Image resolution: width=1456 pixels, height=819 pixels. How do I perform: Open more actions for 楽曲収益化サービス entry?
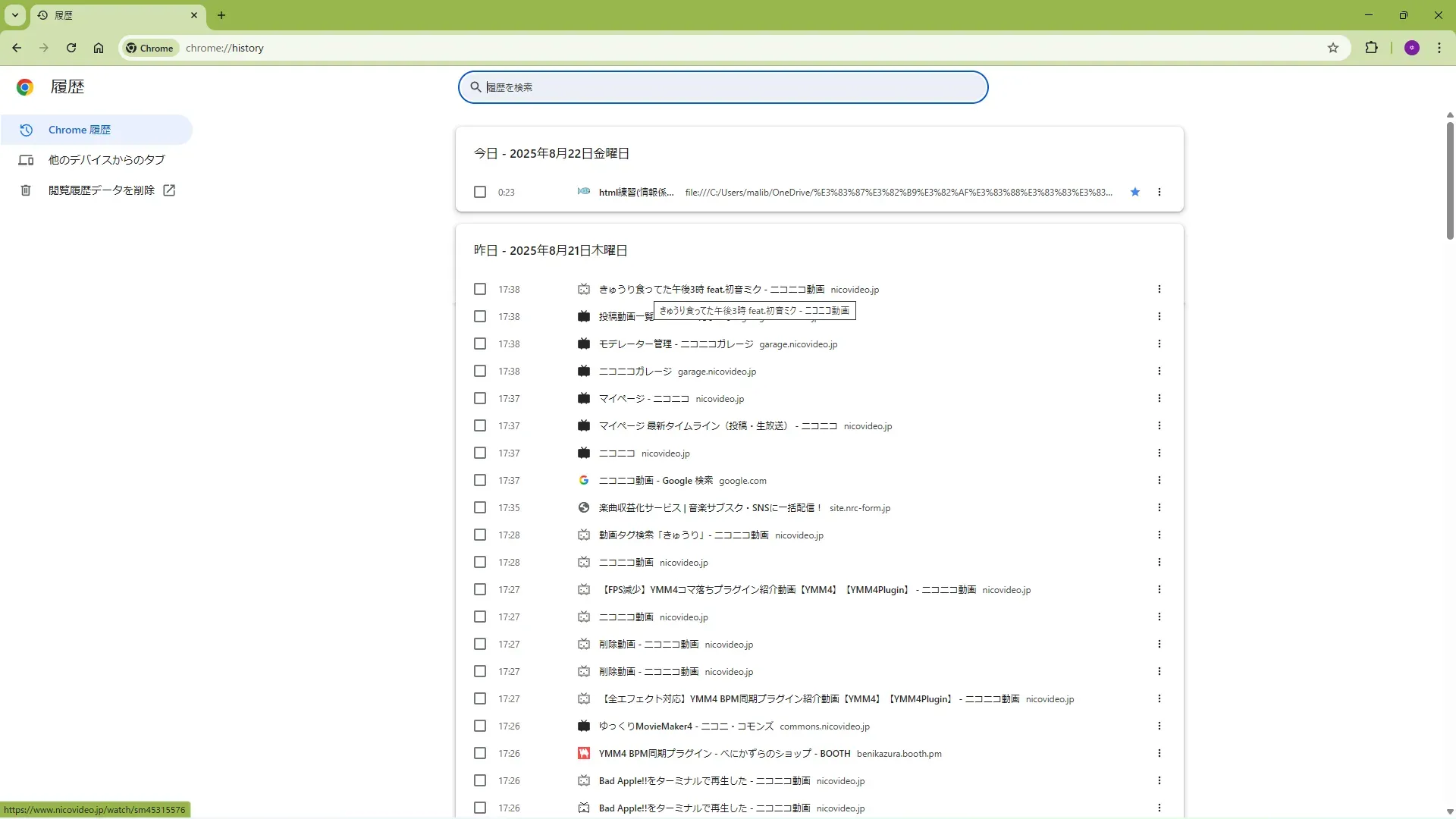coord(1159,507)
